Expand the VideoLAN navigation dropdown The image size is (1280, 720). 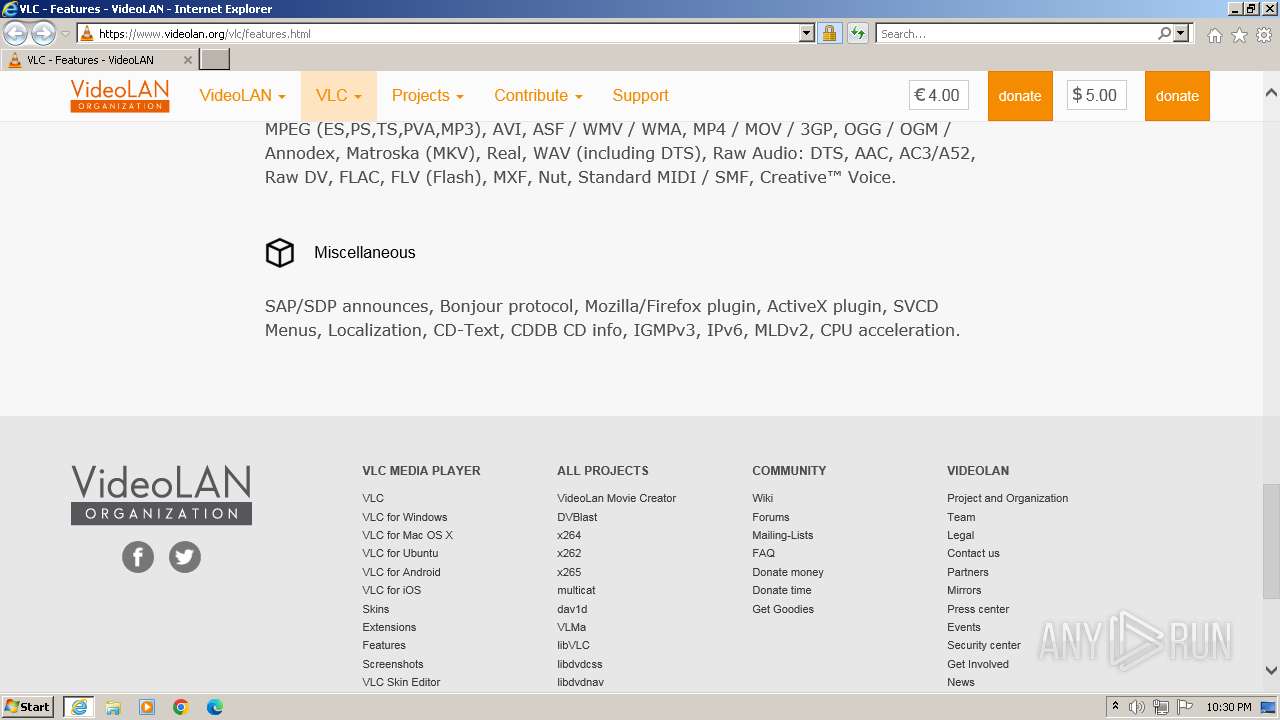point(243,96)
